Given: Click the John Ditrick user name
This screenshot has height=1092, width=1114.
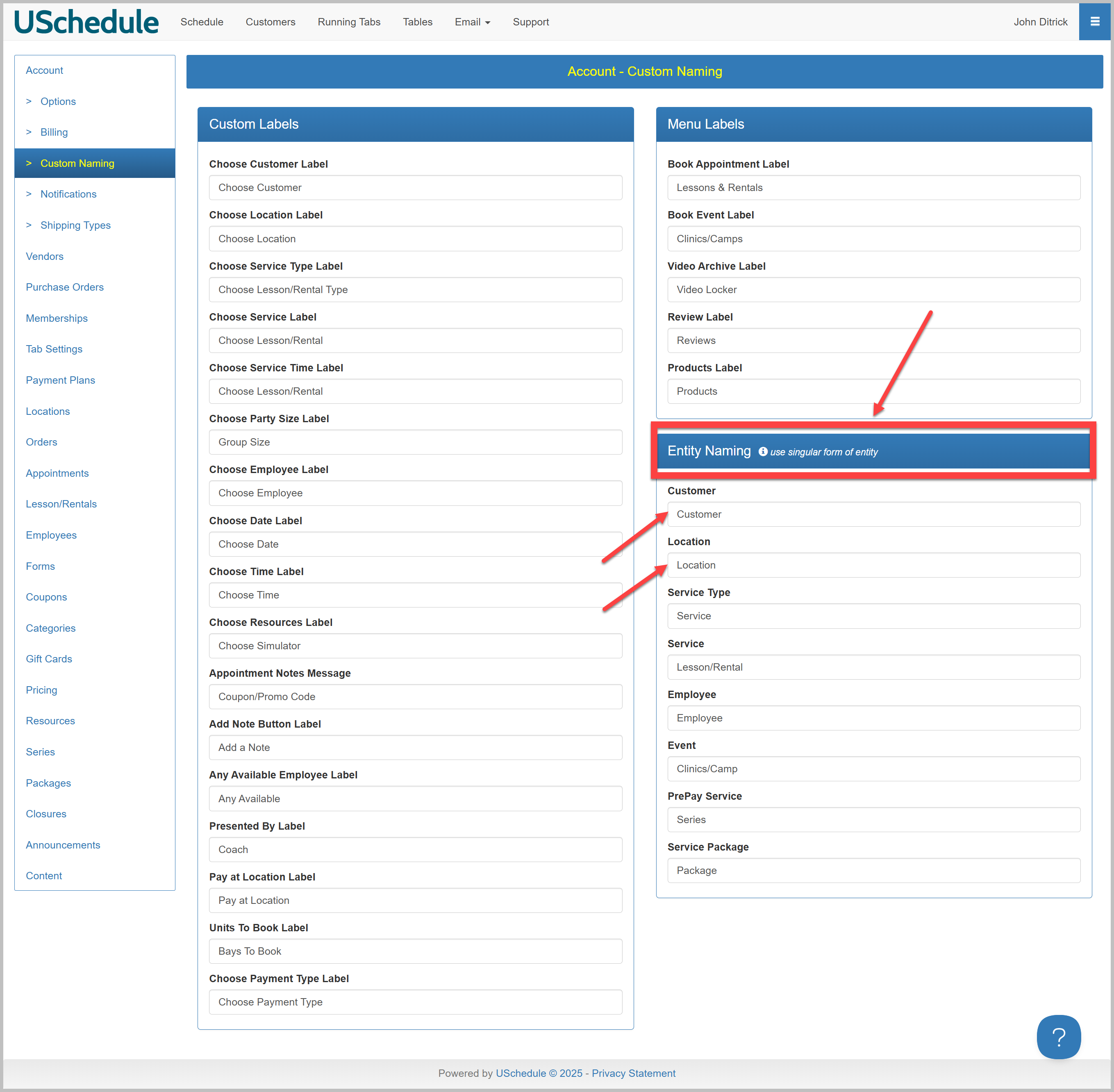Looking at the screenshot, I should click(x=1040, y=22).
